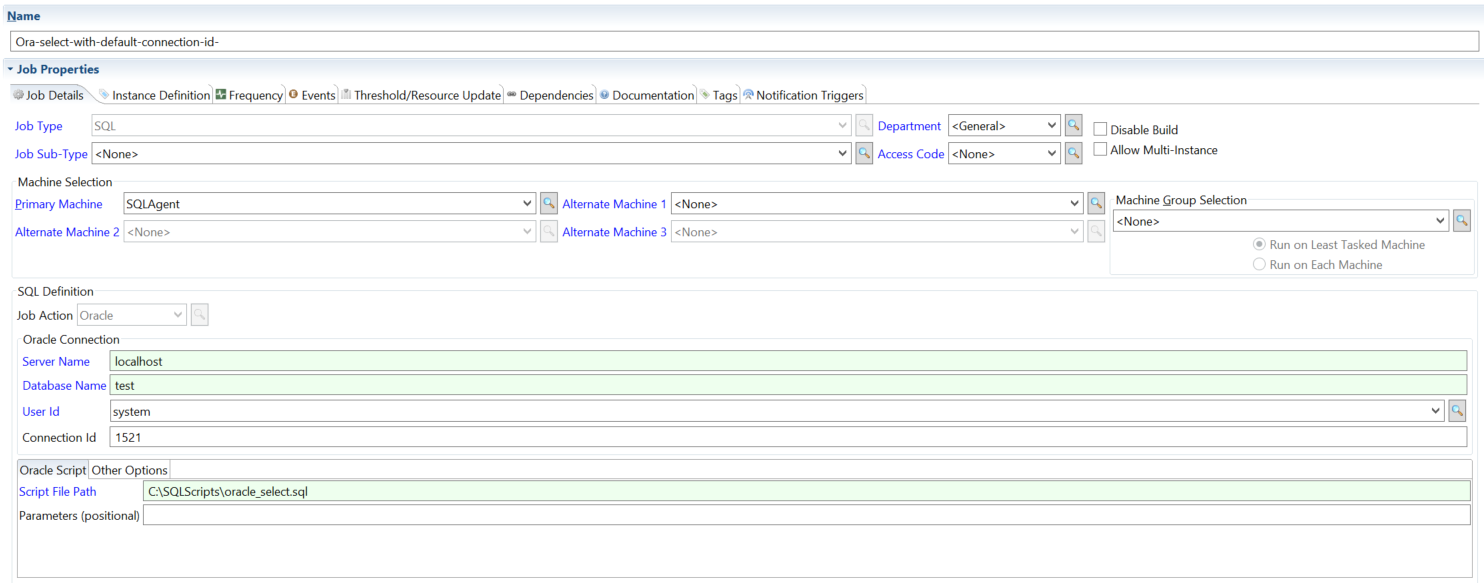Open the Tags tab
The image size is (1484, 583).
pos(719,95)
